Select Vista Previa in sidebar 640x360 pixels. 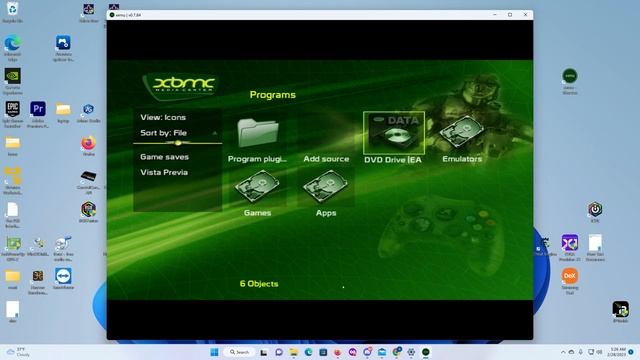[x=164, y=172]
